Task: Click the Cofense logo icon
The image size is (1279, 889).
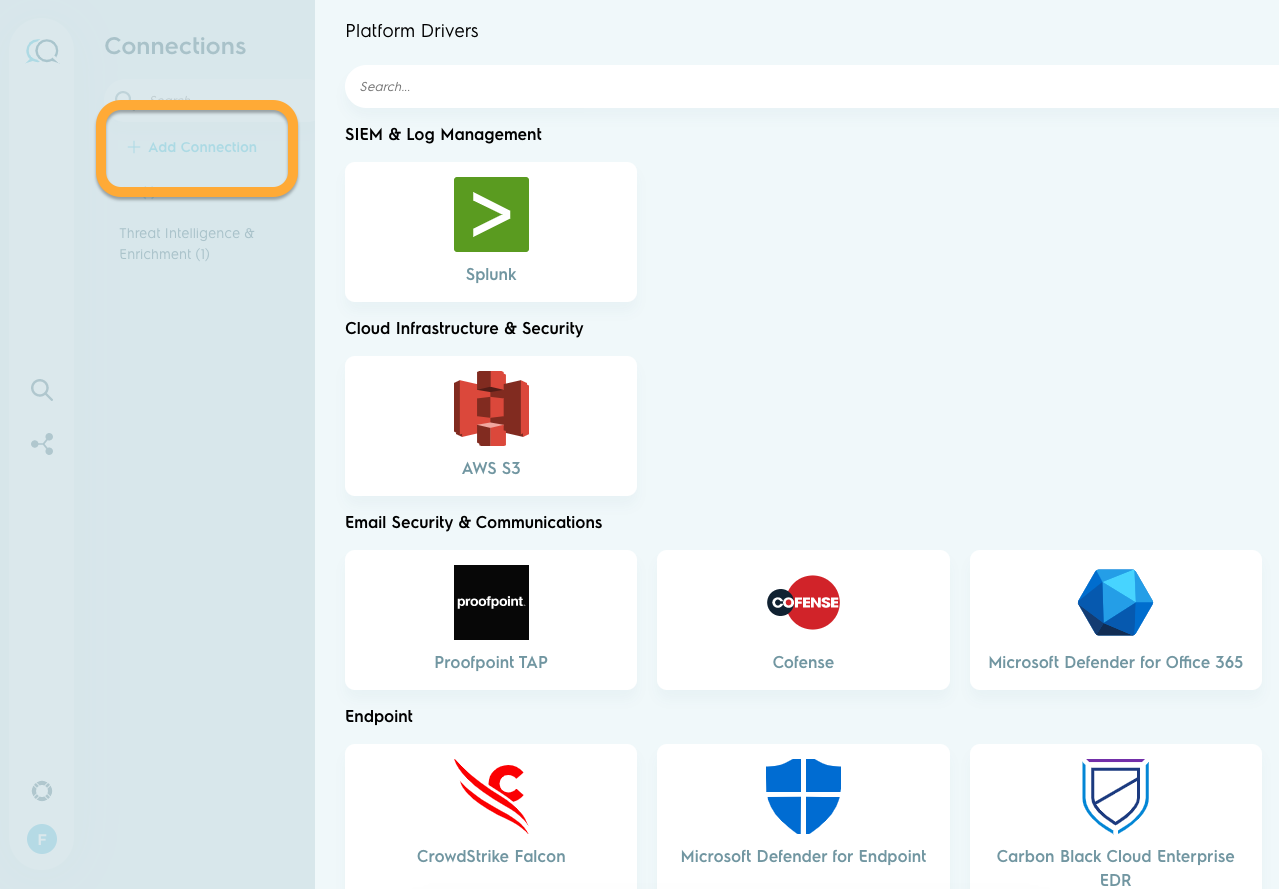Action: [x=803, y=602]
